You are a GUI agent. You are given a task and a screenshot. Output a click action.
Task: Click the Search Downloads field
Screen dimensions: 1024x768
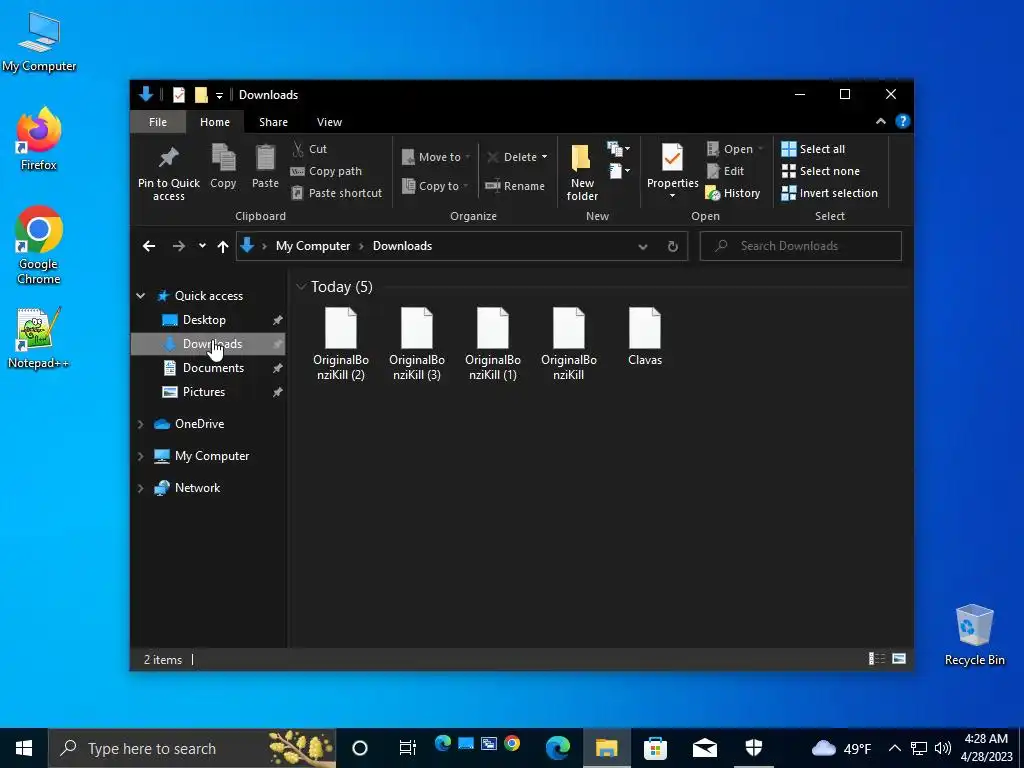[x=801, y=246]
